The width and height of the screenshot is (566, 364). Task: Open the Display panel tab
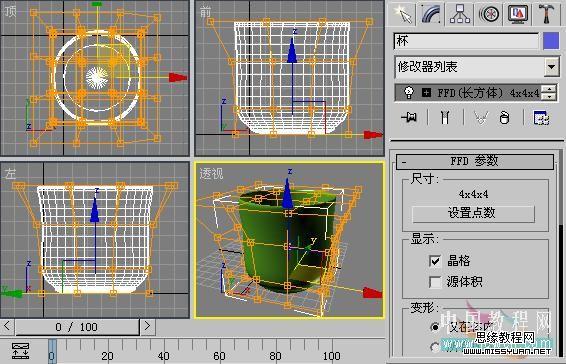pos(517,14)
